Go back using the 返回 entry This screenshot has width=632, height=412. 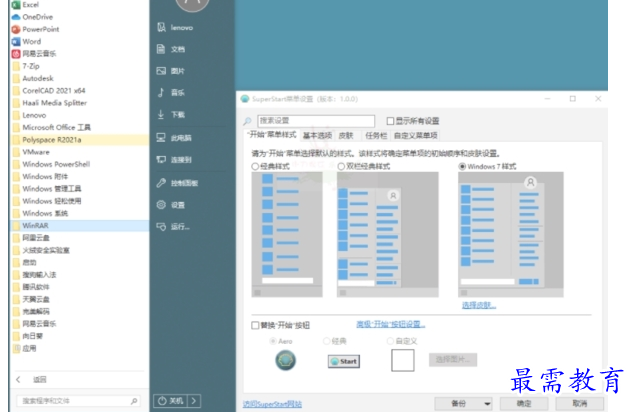pyautogui.click(x=31, y=379)
